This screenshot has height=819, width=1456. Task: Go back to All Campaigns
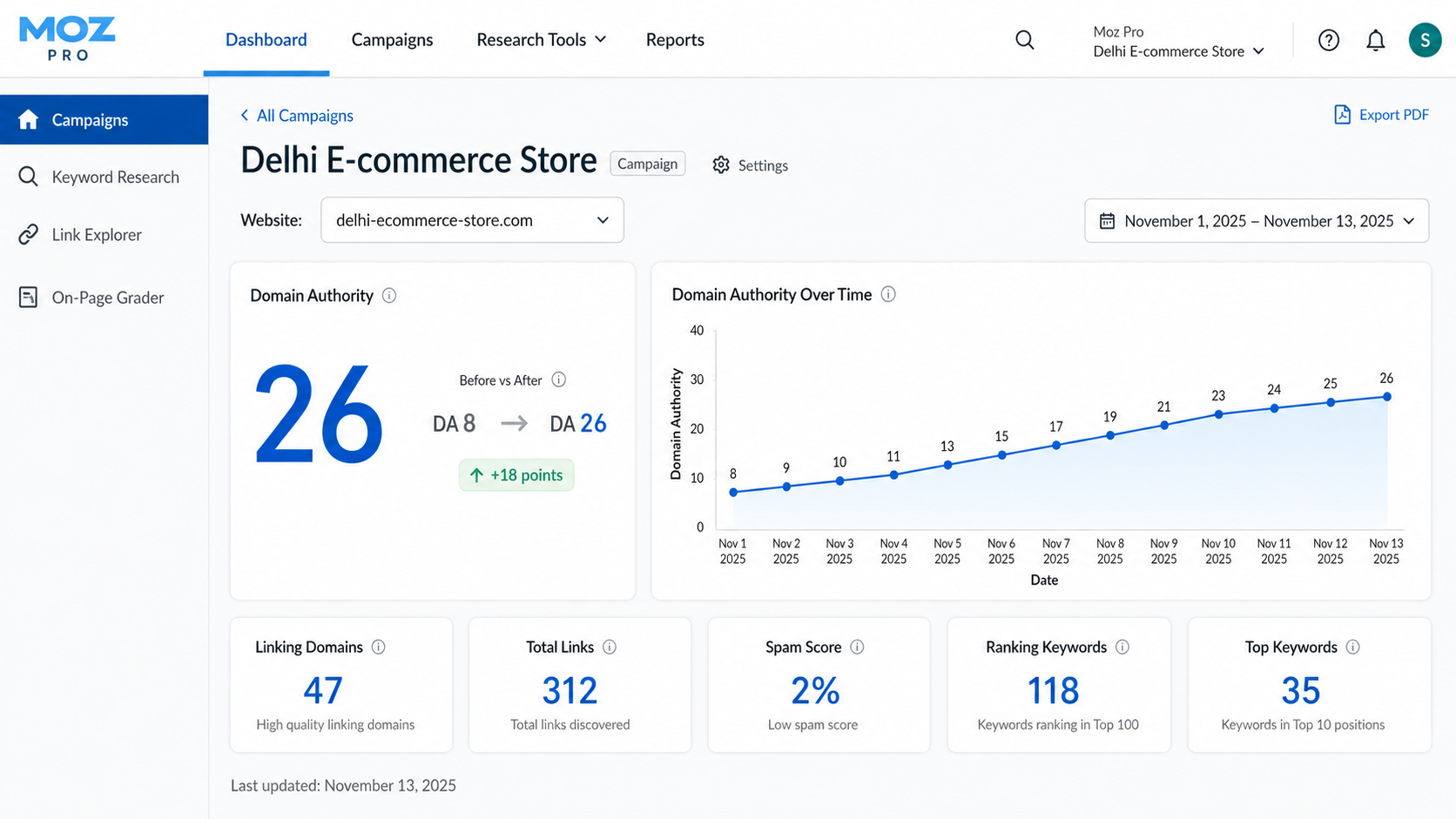coord(297,115)
